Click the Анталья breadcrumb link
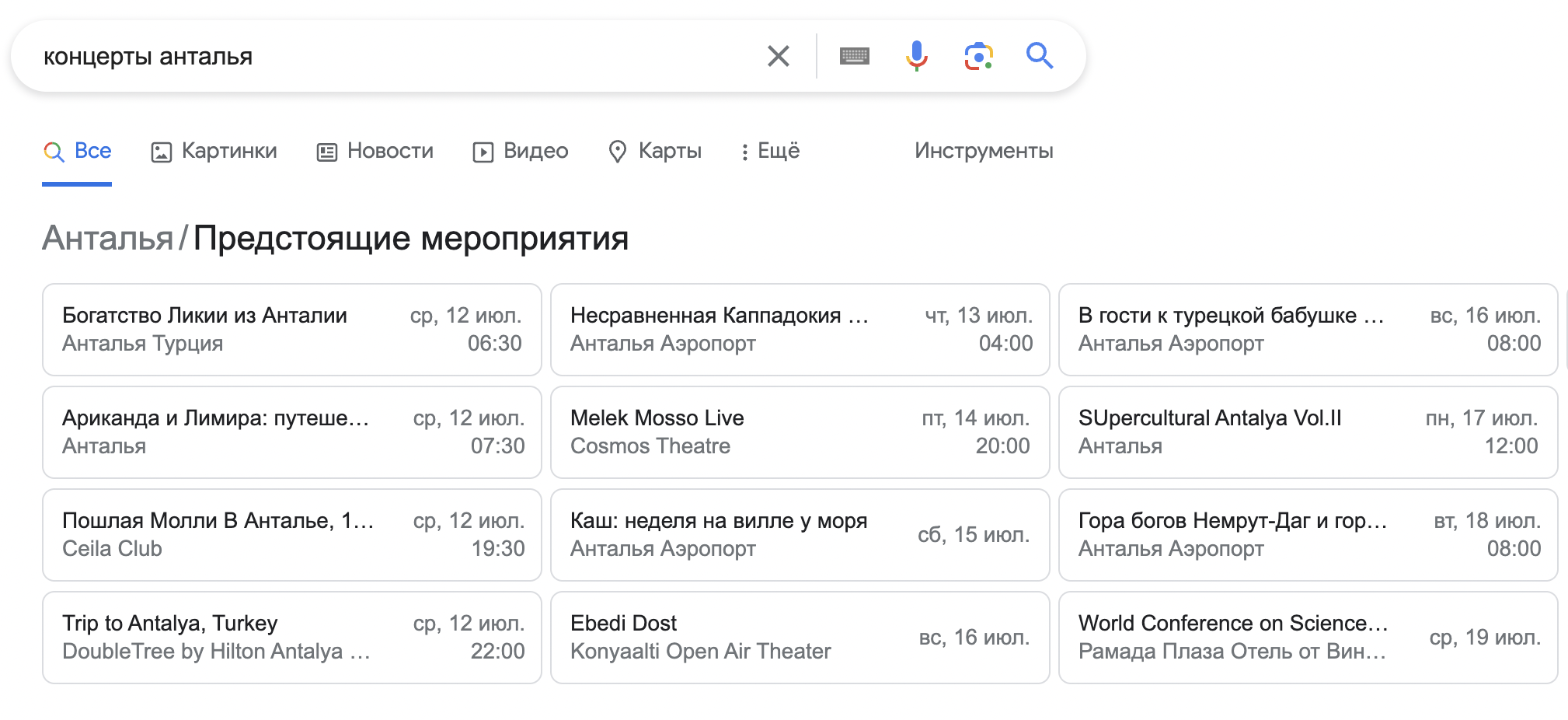Viewport: 1568px width, 720px height. coord(107,238)
